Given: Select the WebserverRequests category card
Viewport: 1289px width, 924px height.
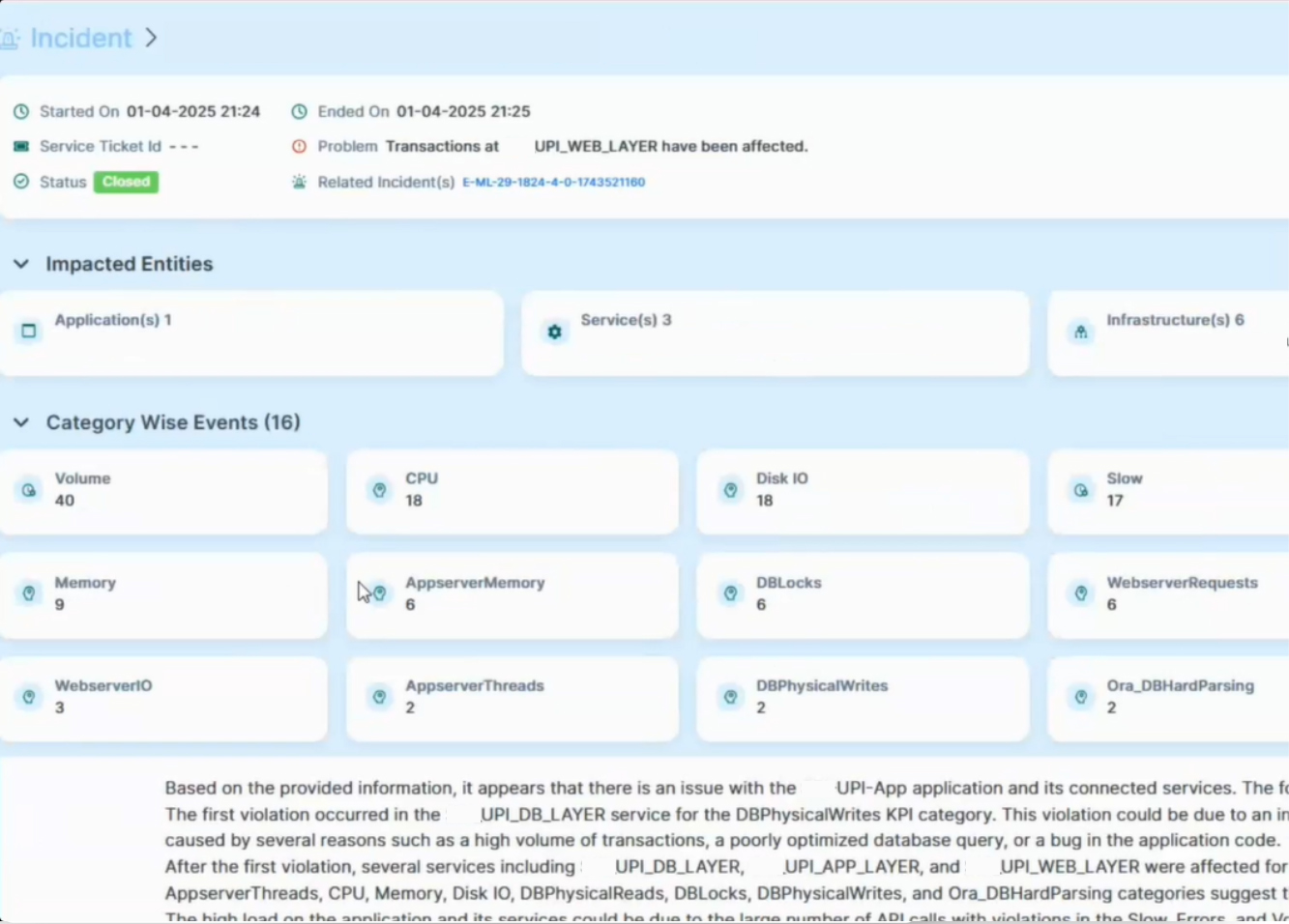Looking at the screenshot, I should tap(1167, 594).
